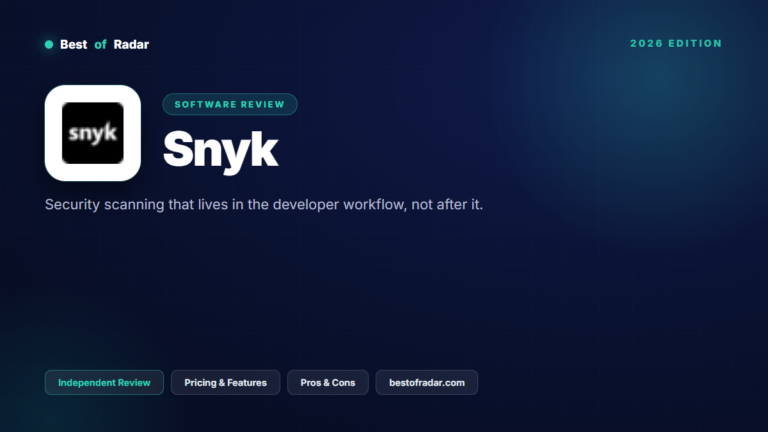Click the Snyk logo icon

tap(93, 133)
